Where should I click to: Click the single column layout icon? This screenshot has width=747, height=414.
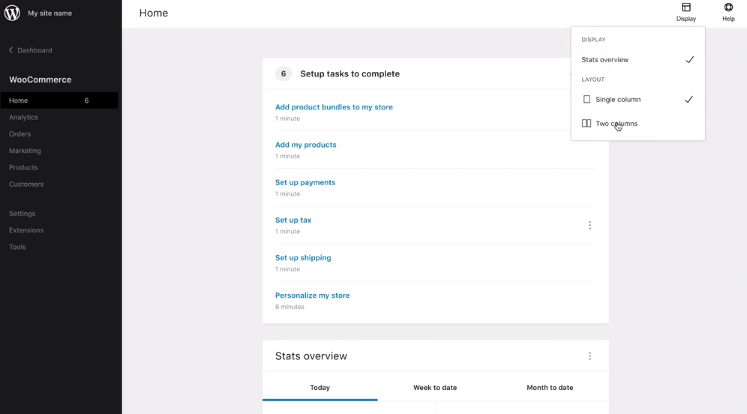pyautogui.click(x=586, y=99)
